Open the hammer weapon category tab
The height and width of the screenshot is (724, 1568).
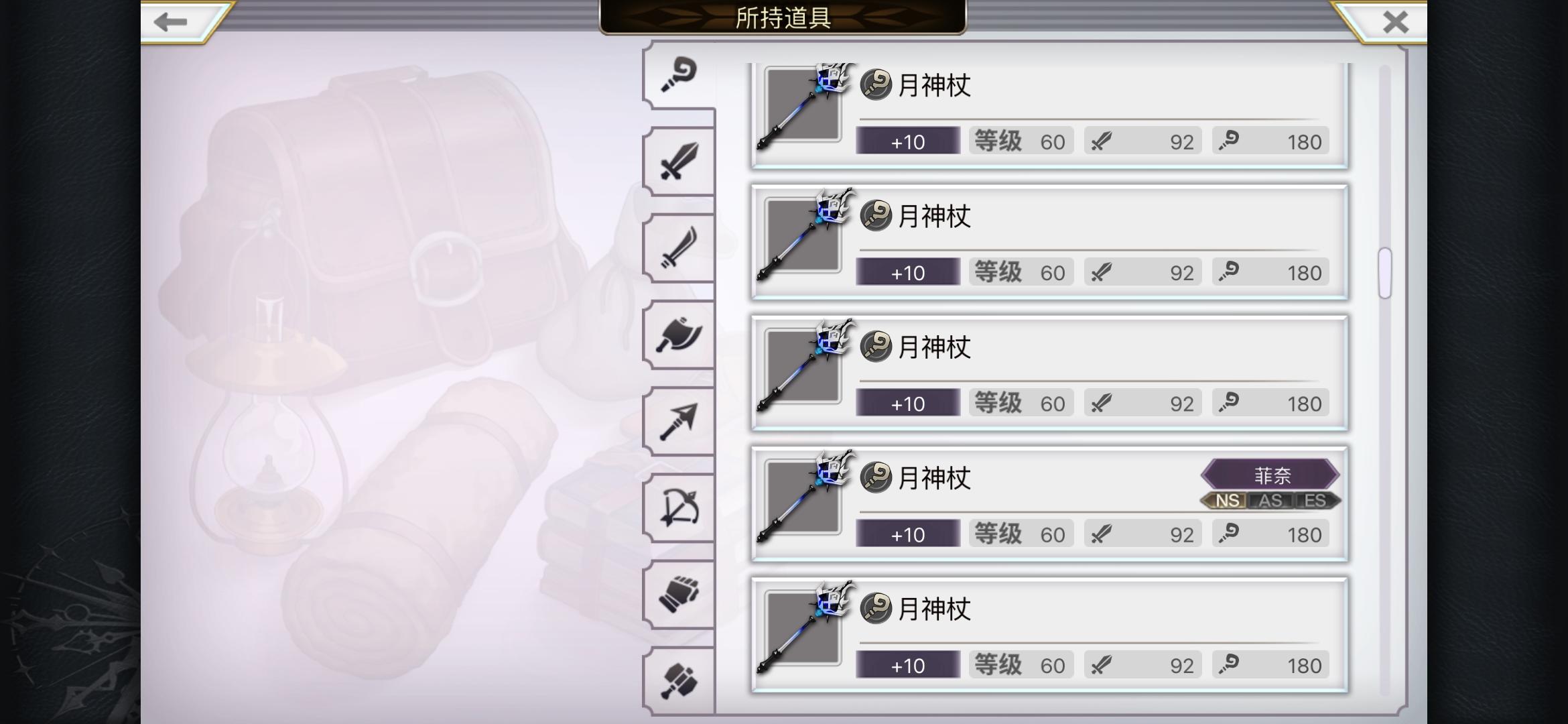[x=679, y=680]
